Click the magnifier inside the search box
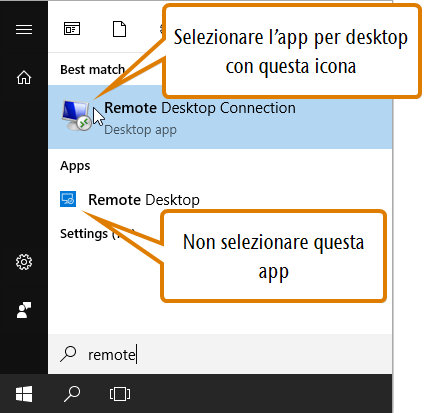 click(68, 354)
